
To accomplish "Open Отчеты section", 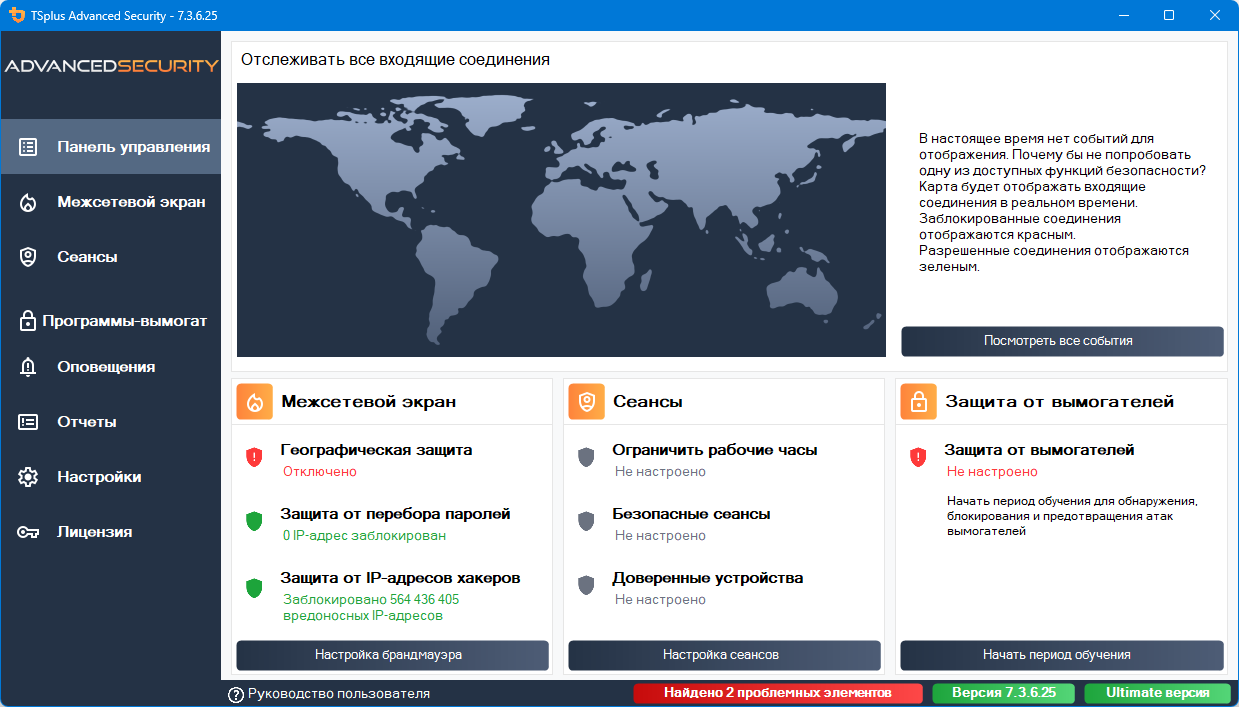I will coord(110,422).
